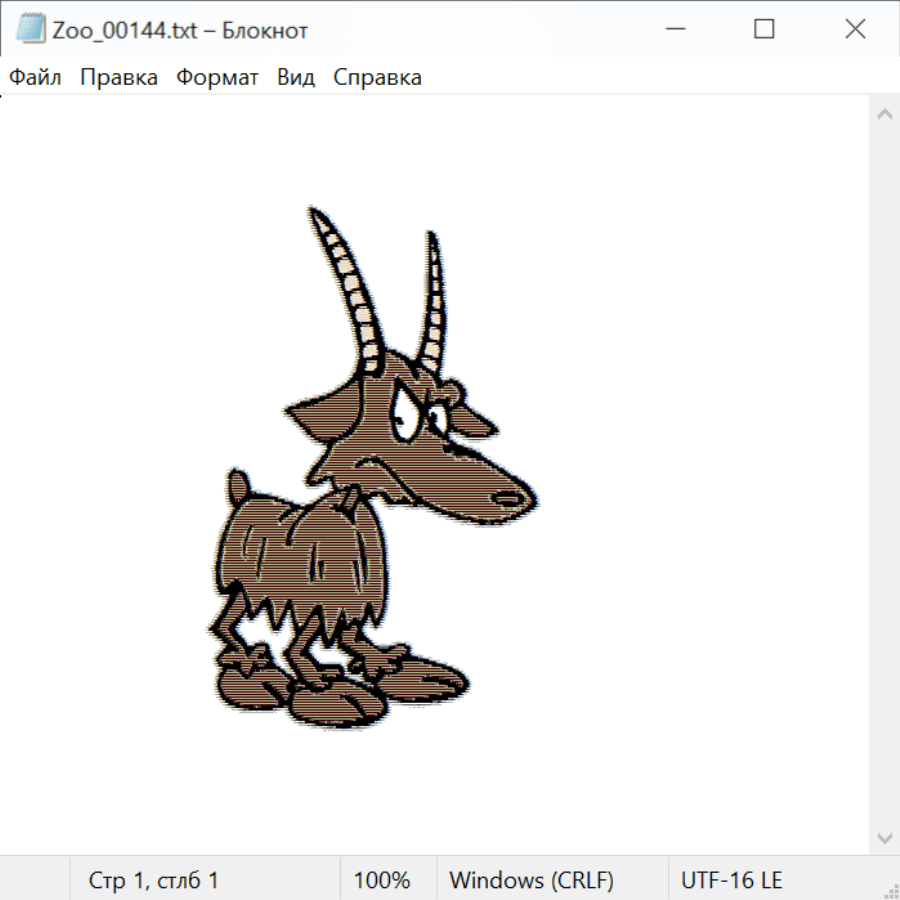Click the UTF-16 LE encoding indicator
900x900 pixels.
(731, 881)
